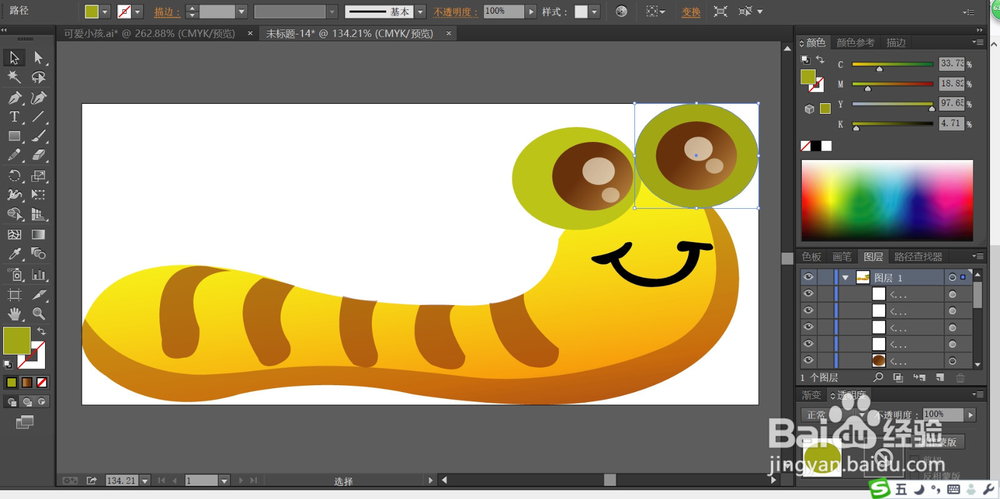
Task: Select the Type tool
Action: tap(15, 117)
